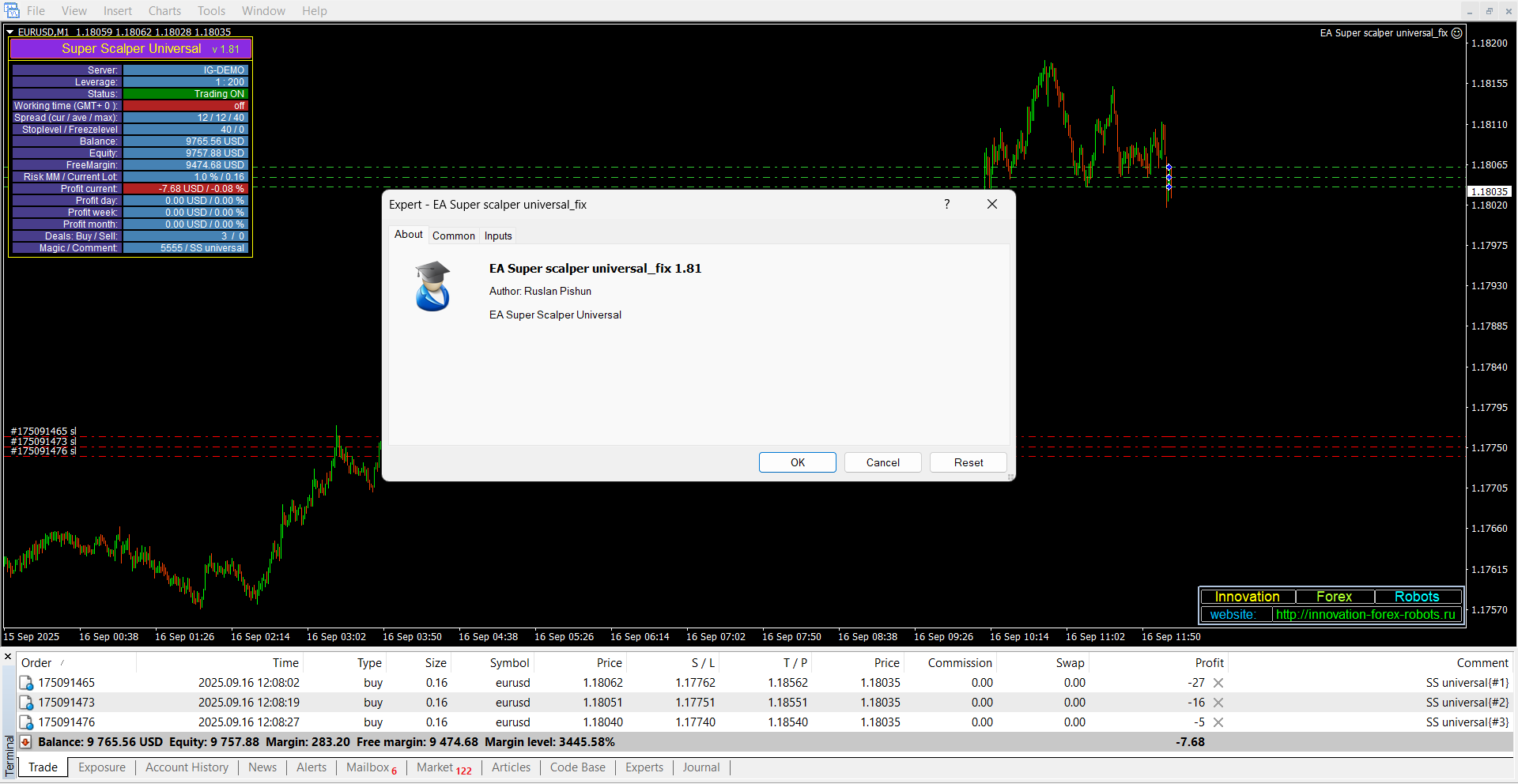Click the graduate-hat expert advisor icon

click(x=432, y=287)
